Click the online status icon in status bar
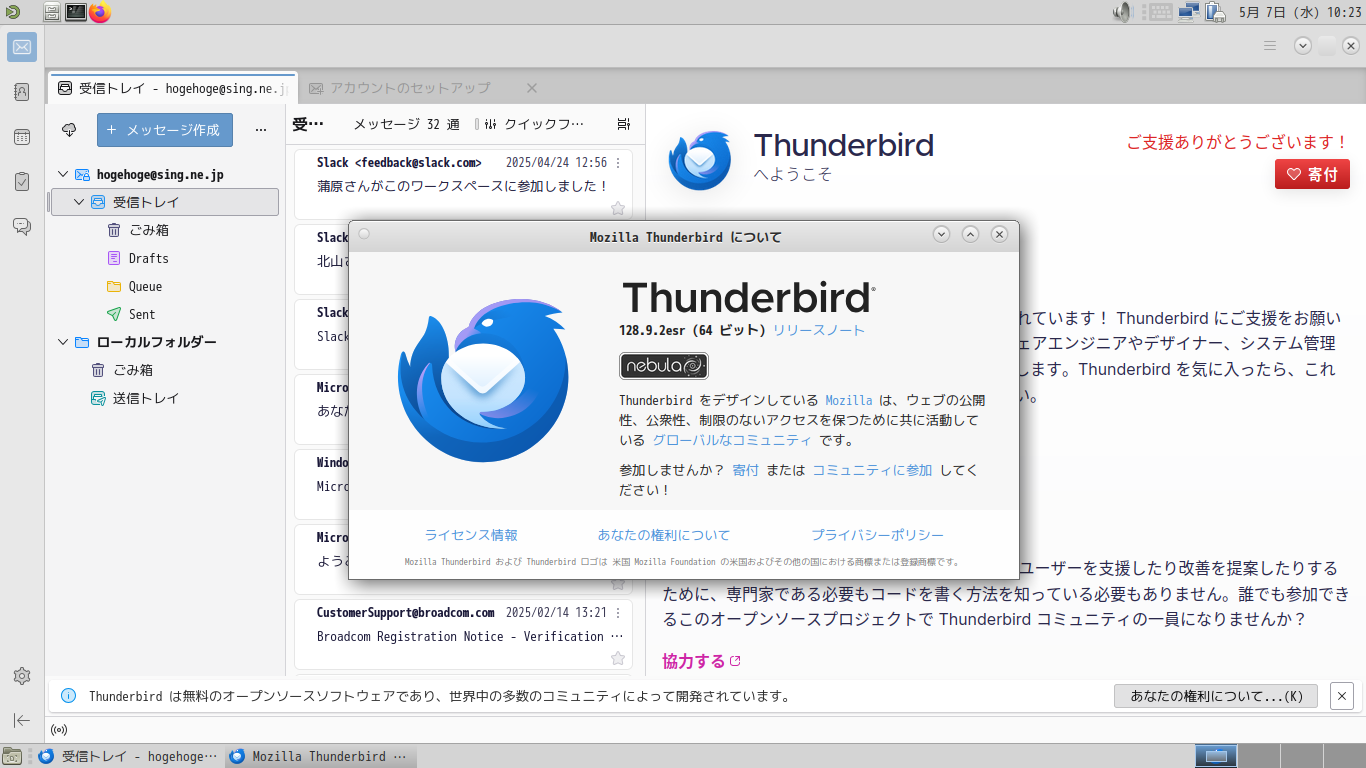 coord(58,730)
